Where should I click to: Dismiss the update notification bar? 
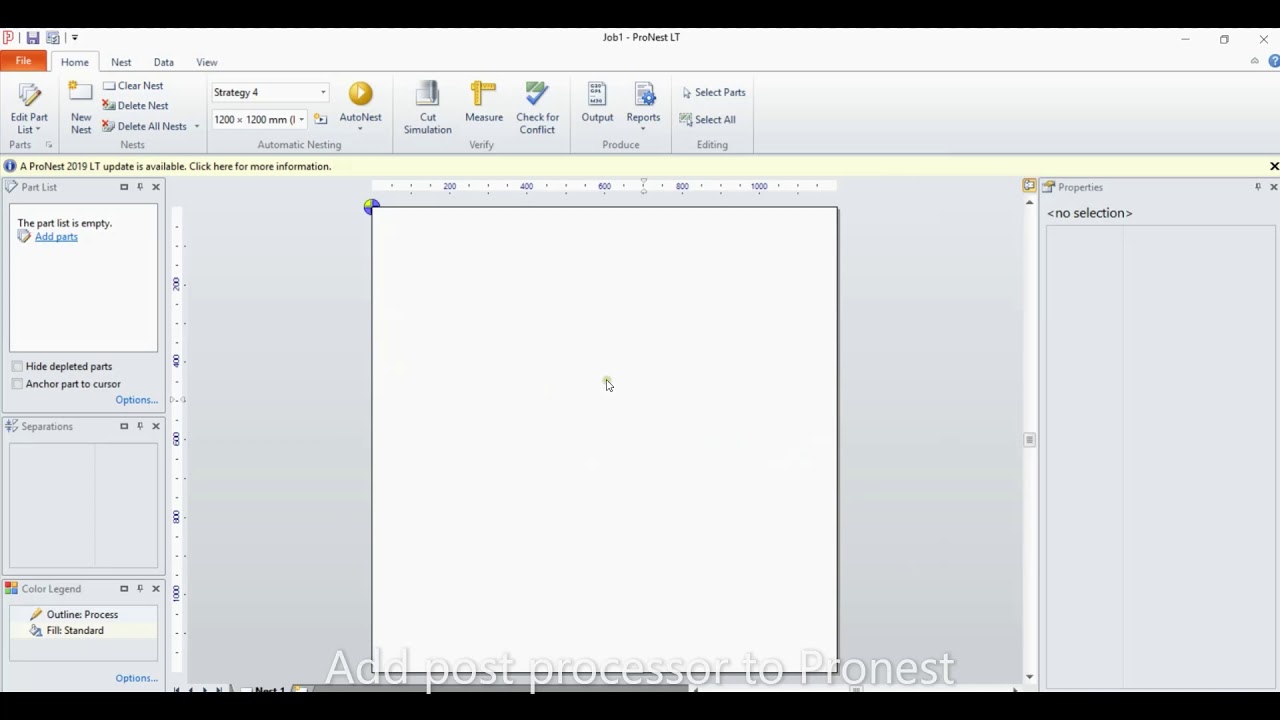tap(1273, 166)
